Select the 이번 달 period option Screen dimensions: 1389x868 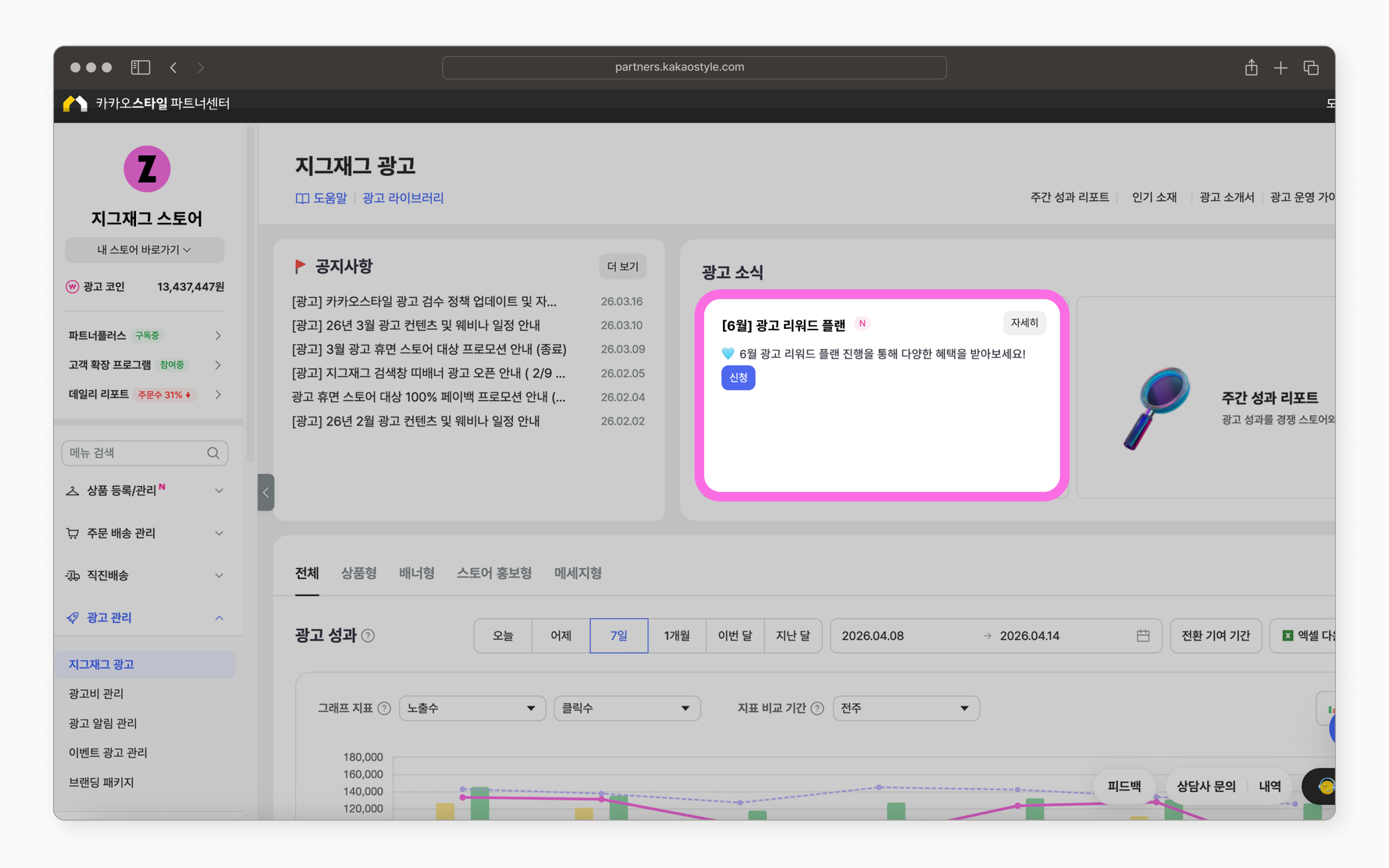click(735, 636)
